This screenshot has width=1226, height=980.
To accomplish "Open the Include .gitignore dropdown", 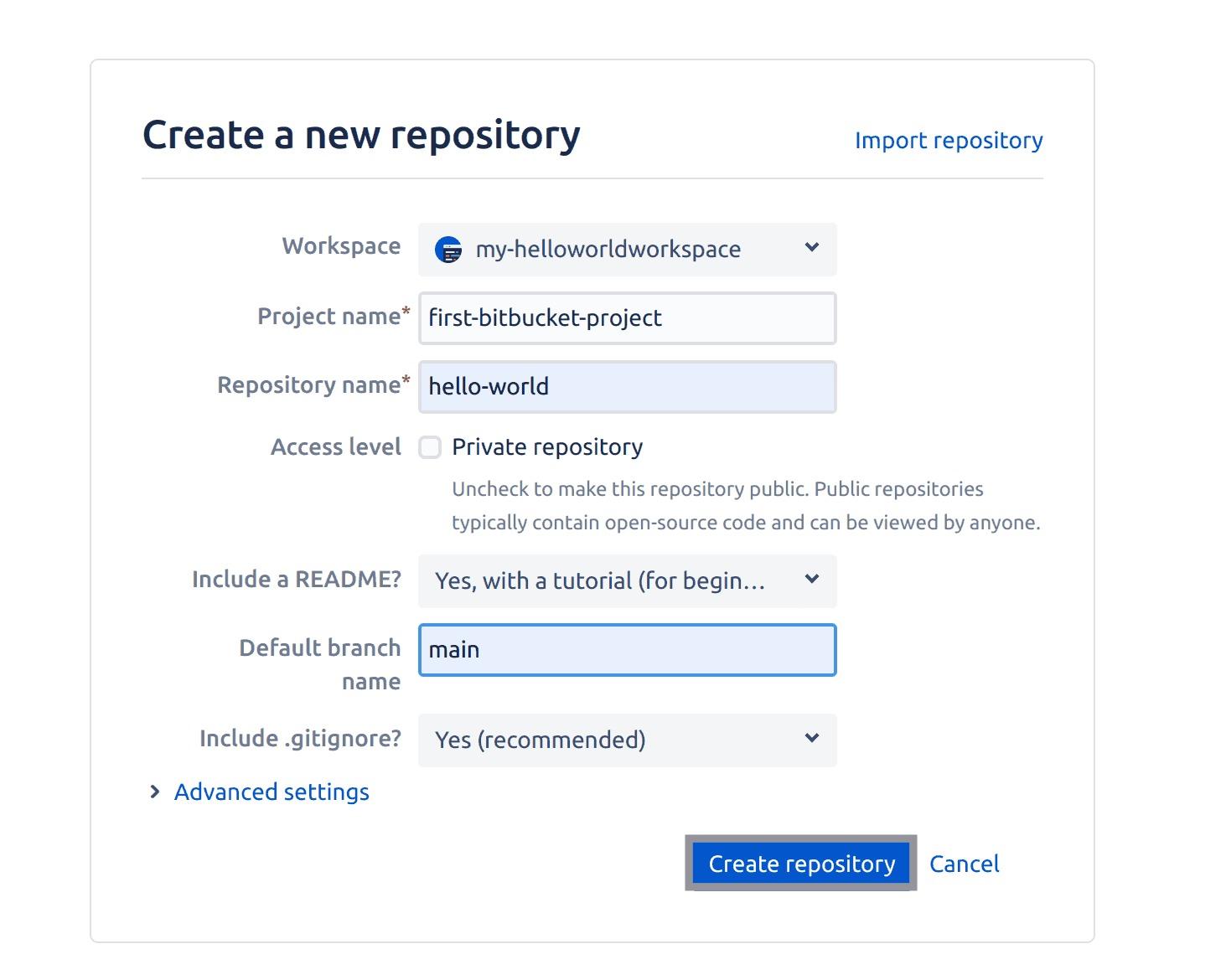I will 627,740.
